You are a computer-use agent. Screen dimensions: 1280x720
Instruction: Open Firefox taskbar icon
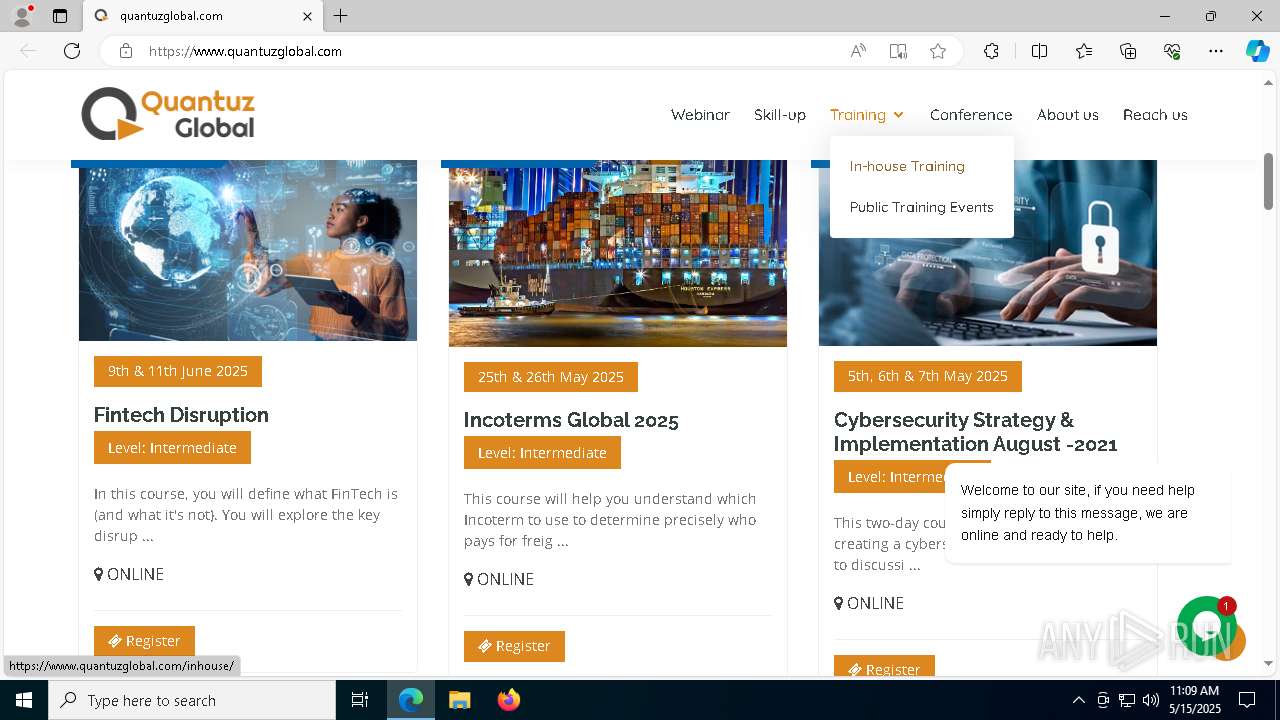[x=508, y=700]
